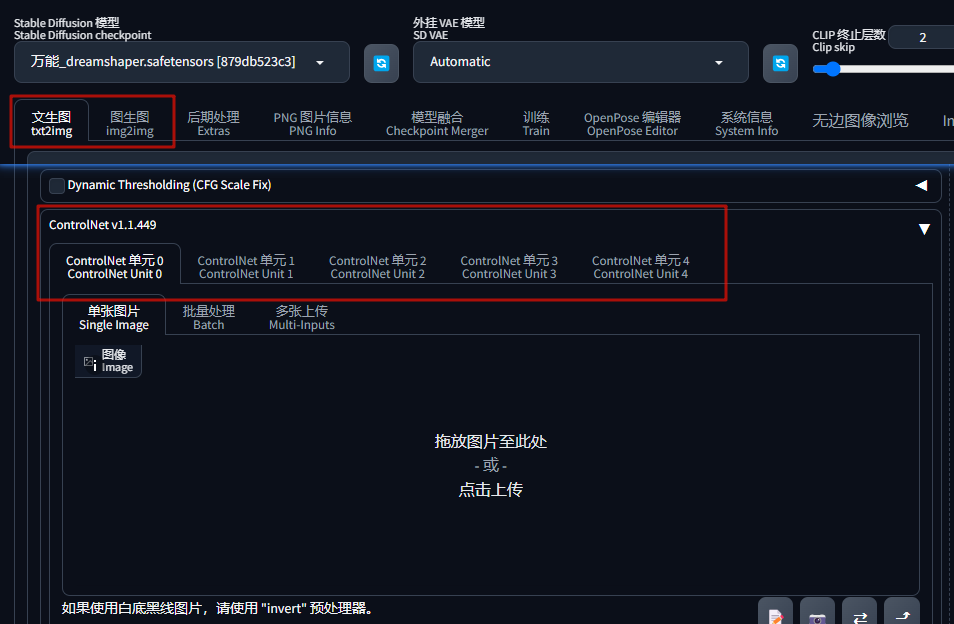954x624 pixels.
Task: Open Stable Diffusion checkpoint dropdown
Action: (x=182, y=62)
